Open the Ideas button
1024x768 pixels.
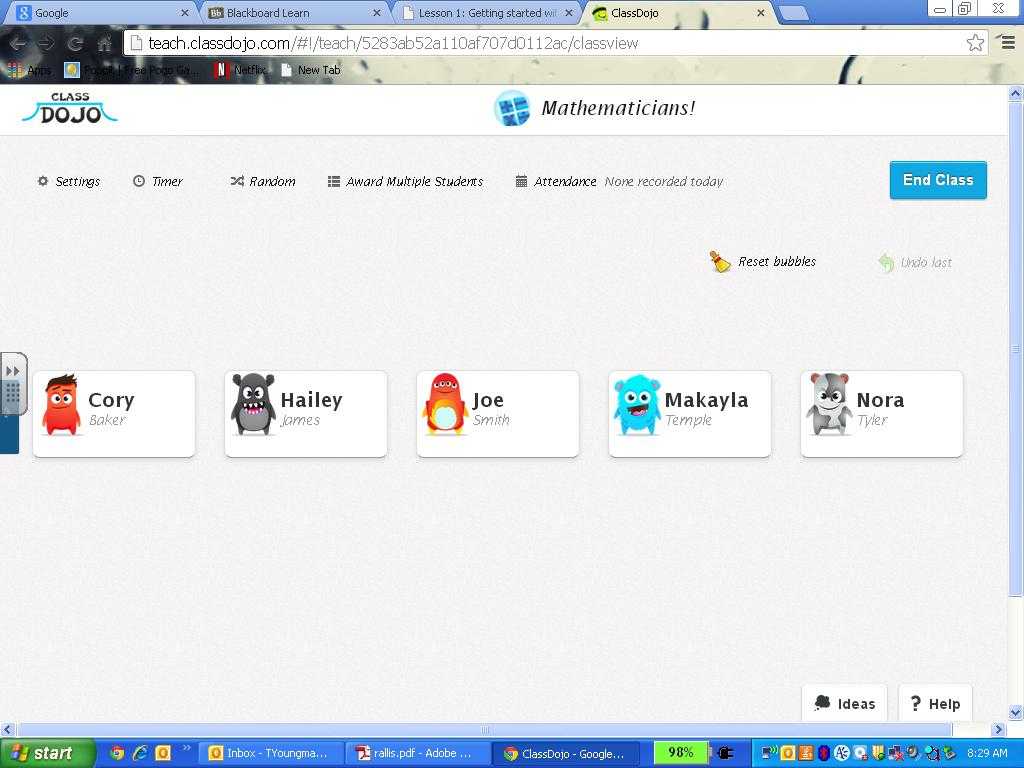click(845, 704)
